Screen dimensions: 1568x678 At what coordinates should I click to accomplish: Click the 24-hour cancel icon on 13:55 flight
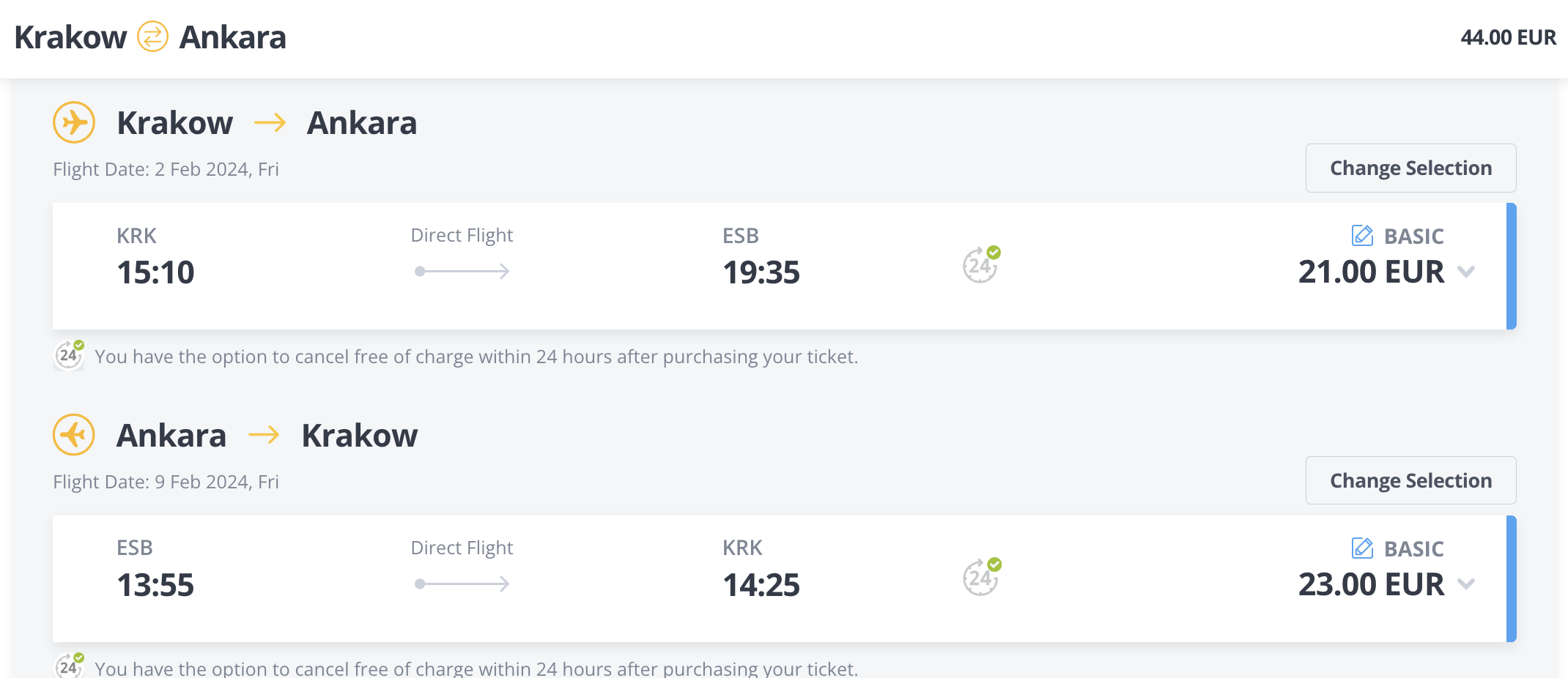[981, 577]
